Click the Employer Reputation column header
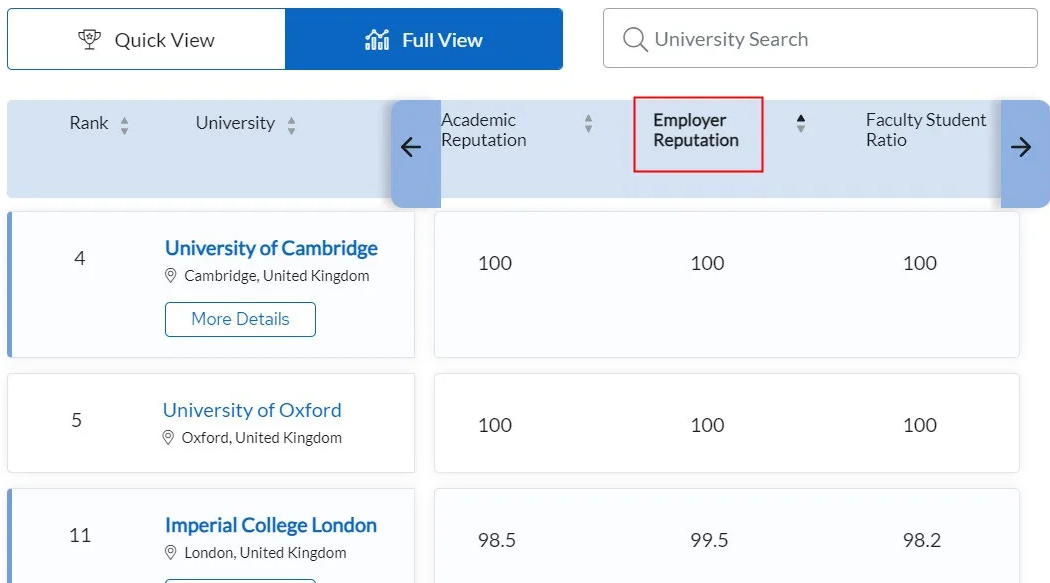1050x583 pixels. [696, 130]
